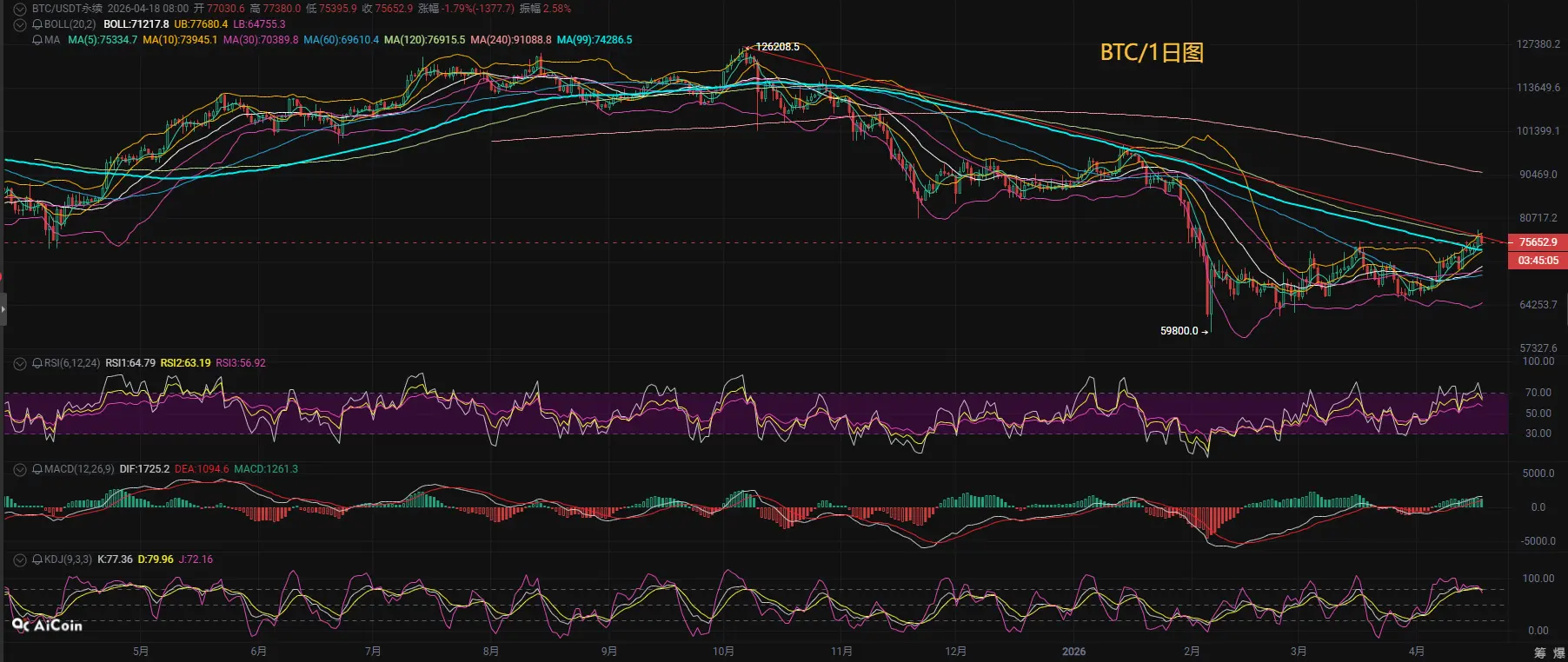This screenshot has width=1568, height=662.
Task: Set alert bell for BOLL indicator
Action: click(x=37, y=24)
